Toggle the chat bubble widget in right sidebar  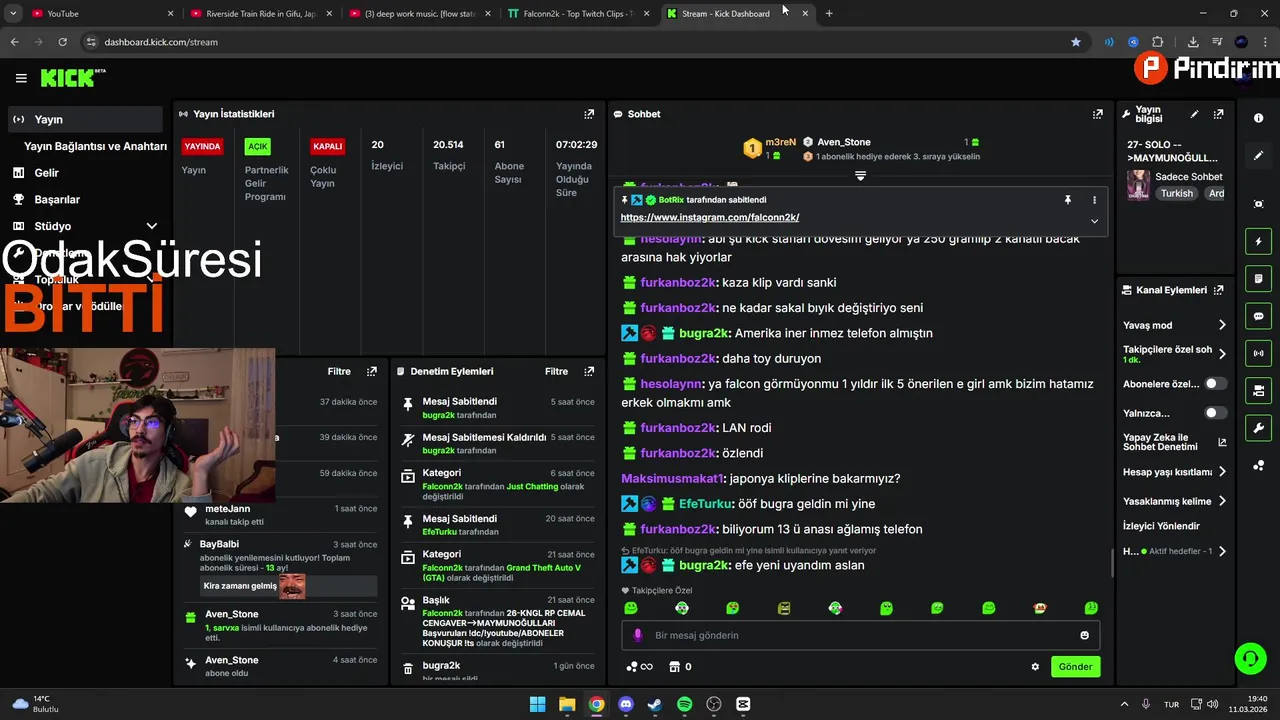coord(1258,316)
